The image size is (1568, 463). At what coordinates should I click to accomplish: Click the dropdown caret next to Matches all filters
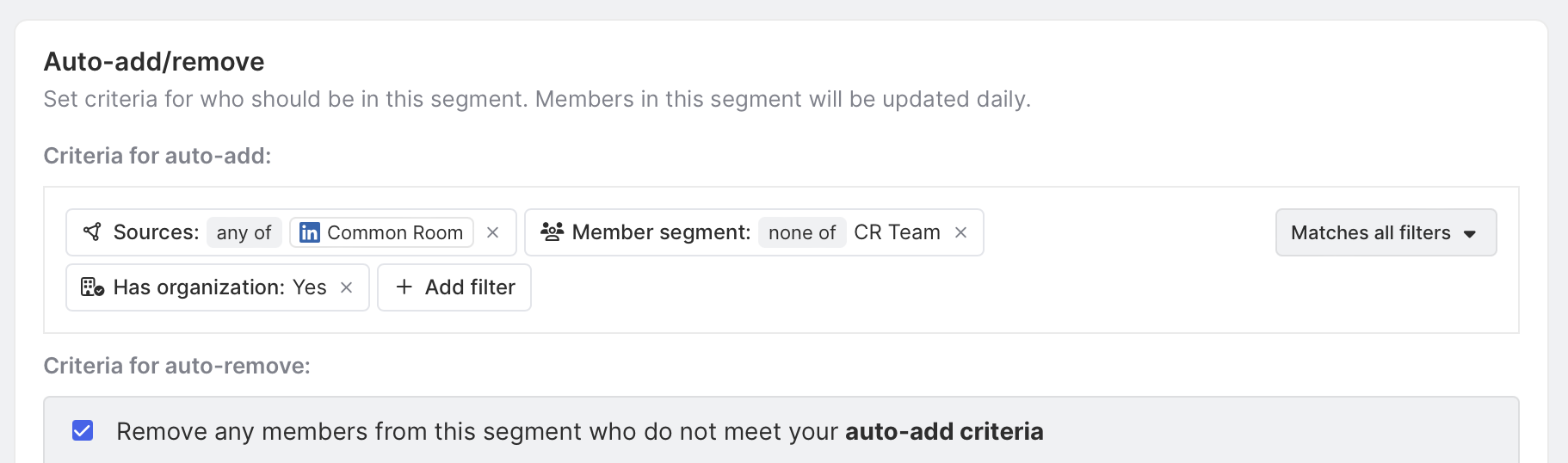[1470, 233]
